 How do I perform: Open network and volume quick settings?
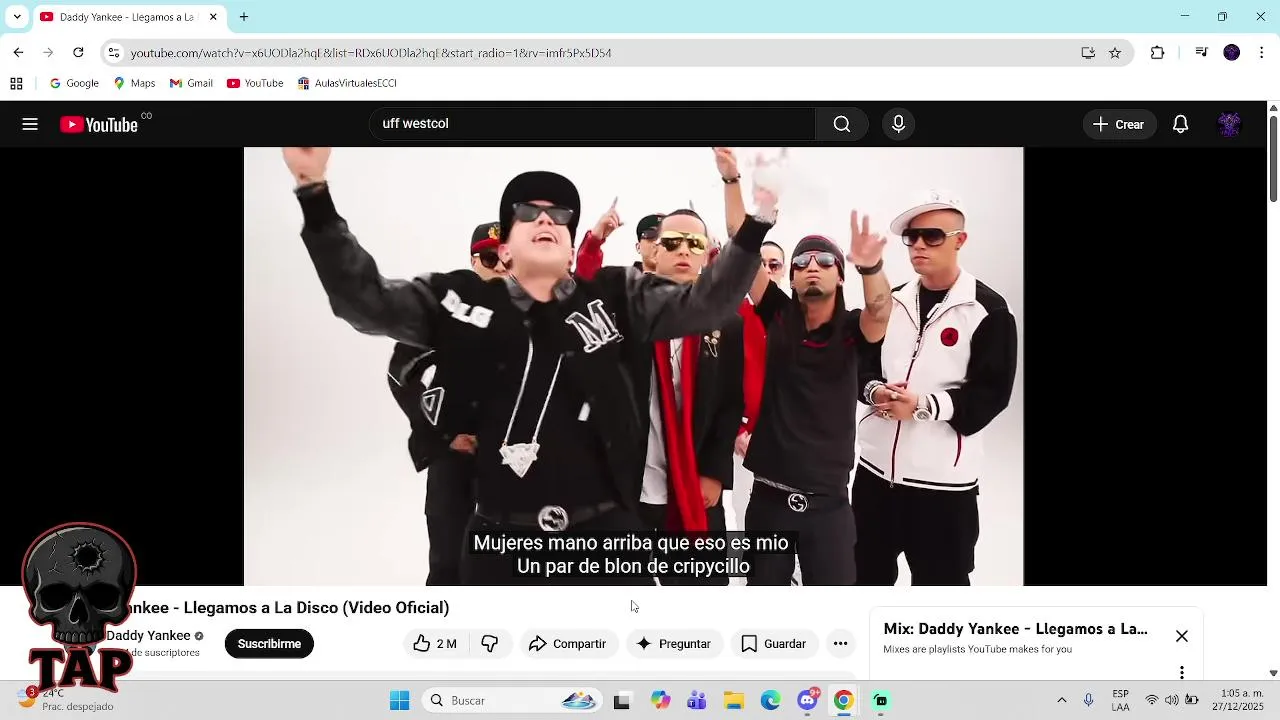point(1171,700)
